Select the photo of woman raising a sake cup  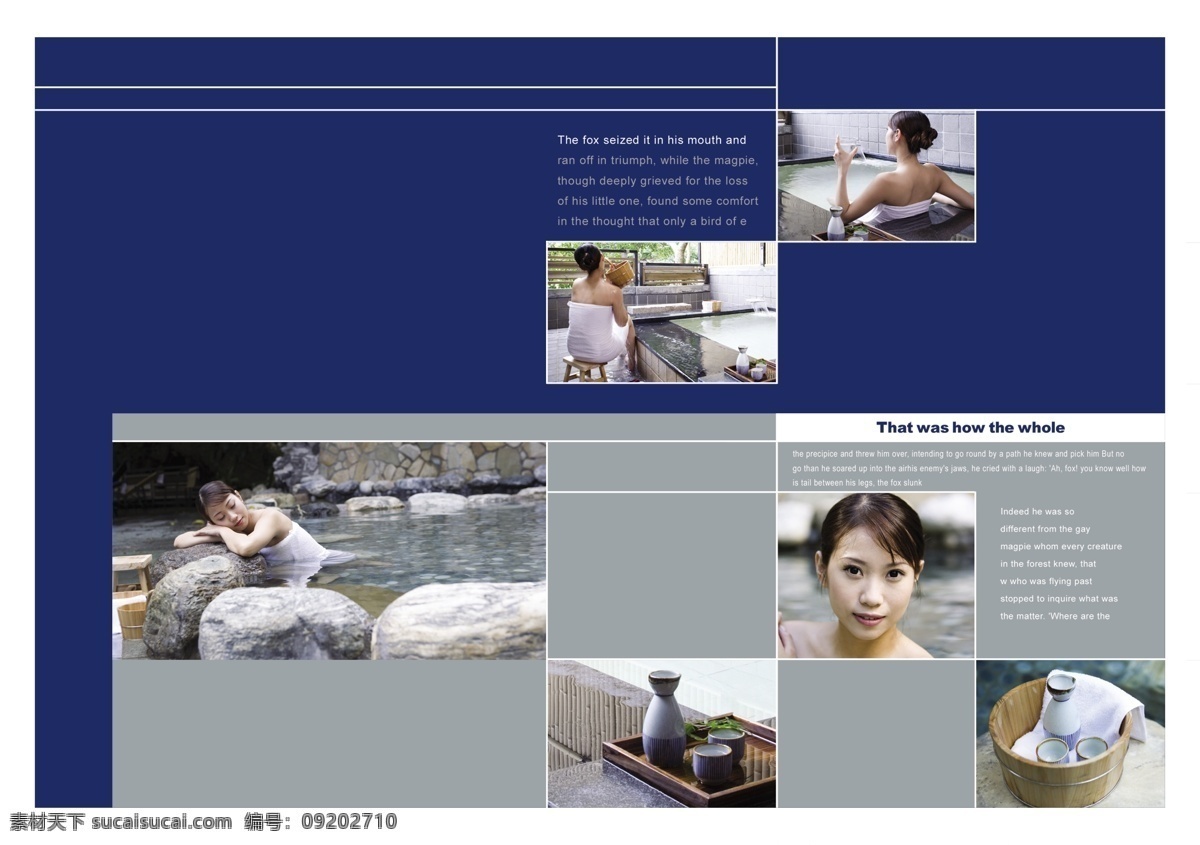[x=876, y=176]
